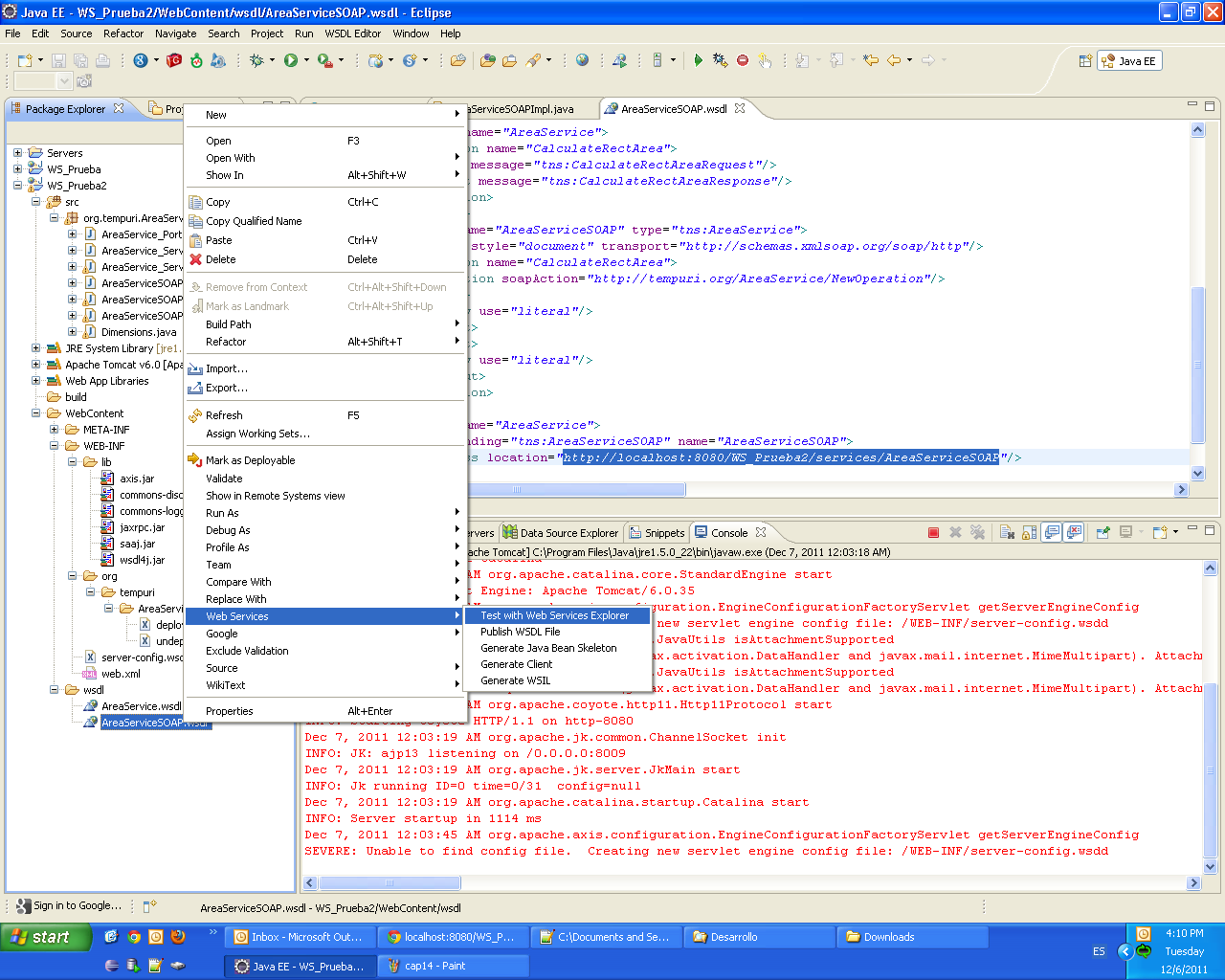Image resolution: width=1225 pixels, height=980 pixels.
Task: Click the Debug bug icon in toolbar
Action: pos(256,60)
